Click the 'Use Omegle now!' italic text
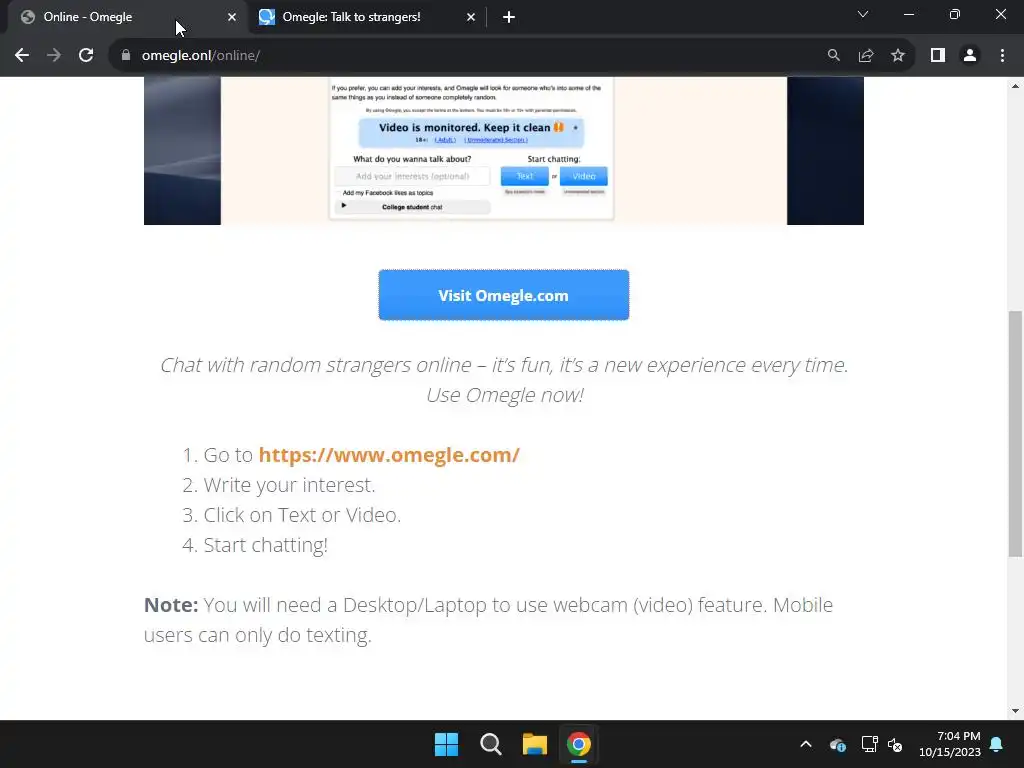This screenshot has width=1024, height=768. coord(505,395)
